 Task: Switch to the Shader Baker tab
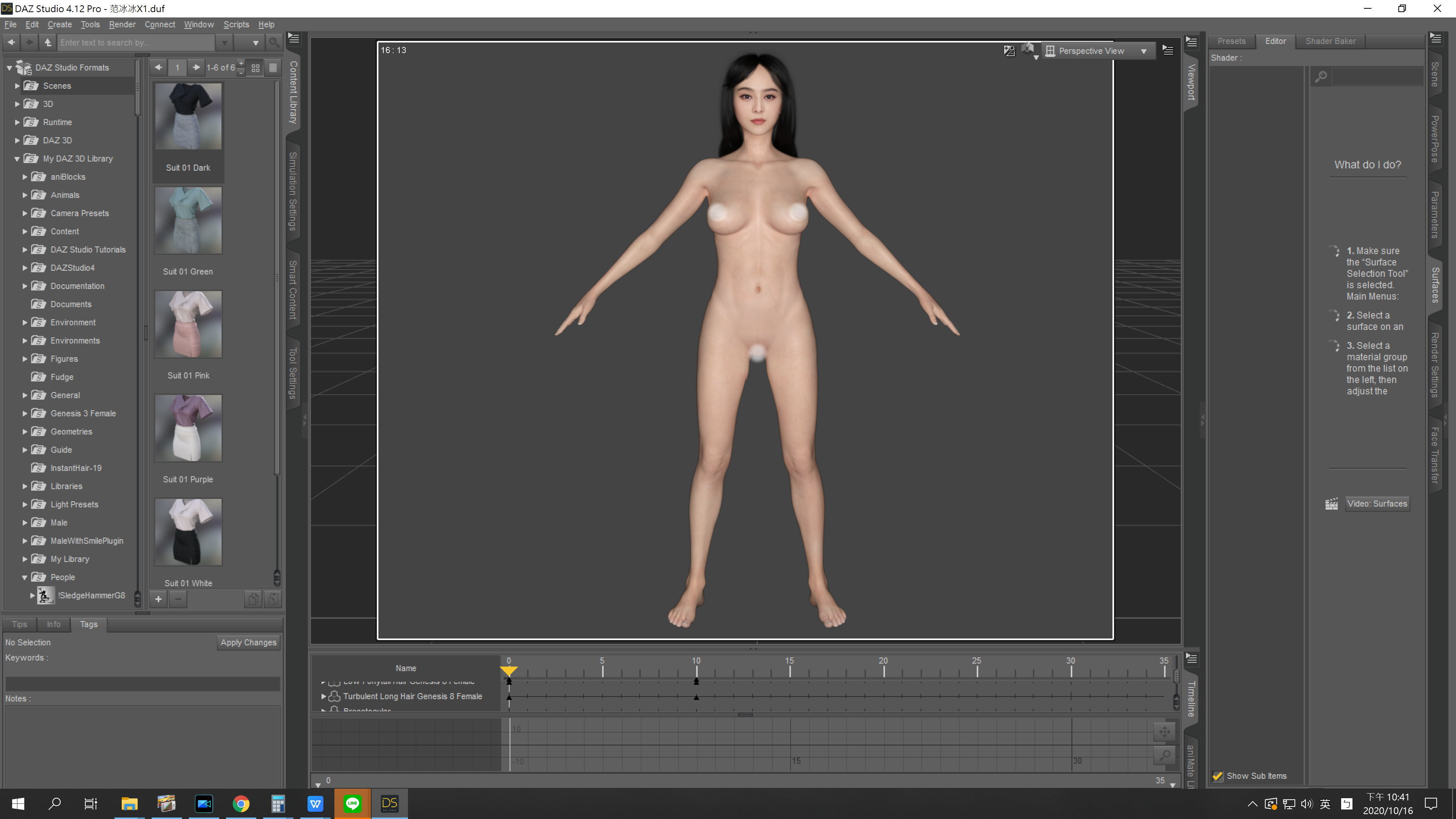tap(1330, 41)
